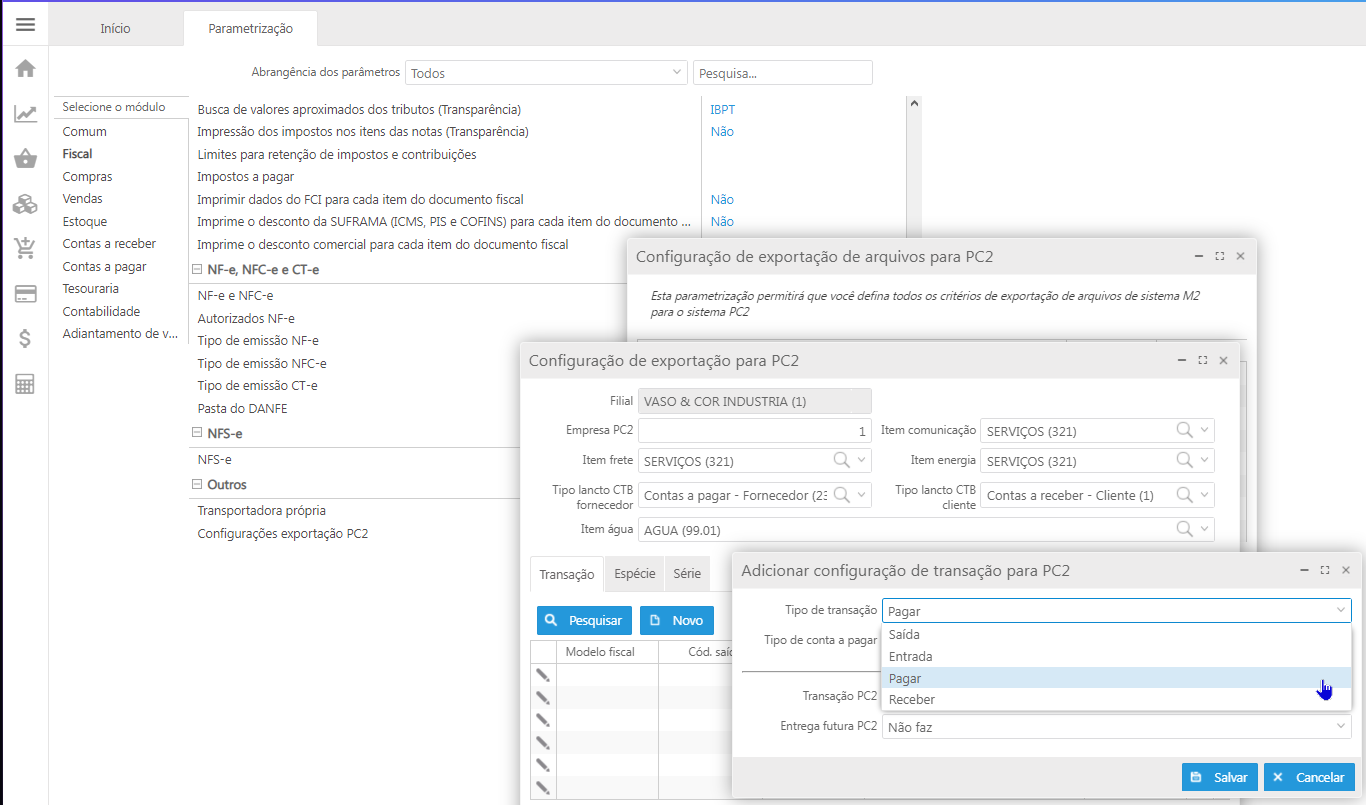Click the first pencil edit icon in grid
The height and width of the screenshot is (805, 1366).
[x=543, y=675]
